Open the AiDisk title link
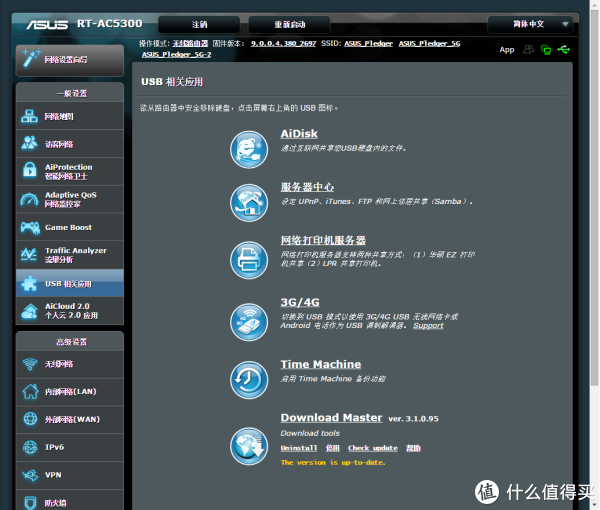This screenshot has height=510, width=600. [299, 134]
